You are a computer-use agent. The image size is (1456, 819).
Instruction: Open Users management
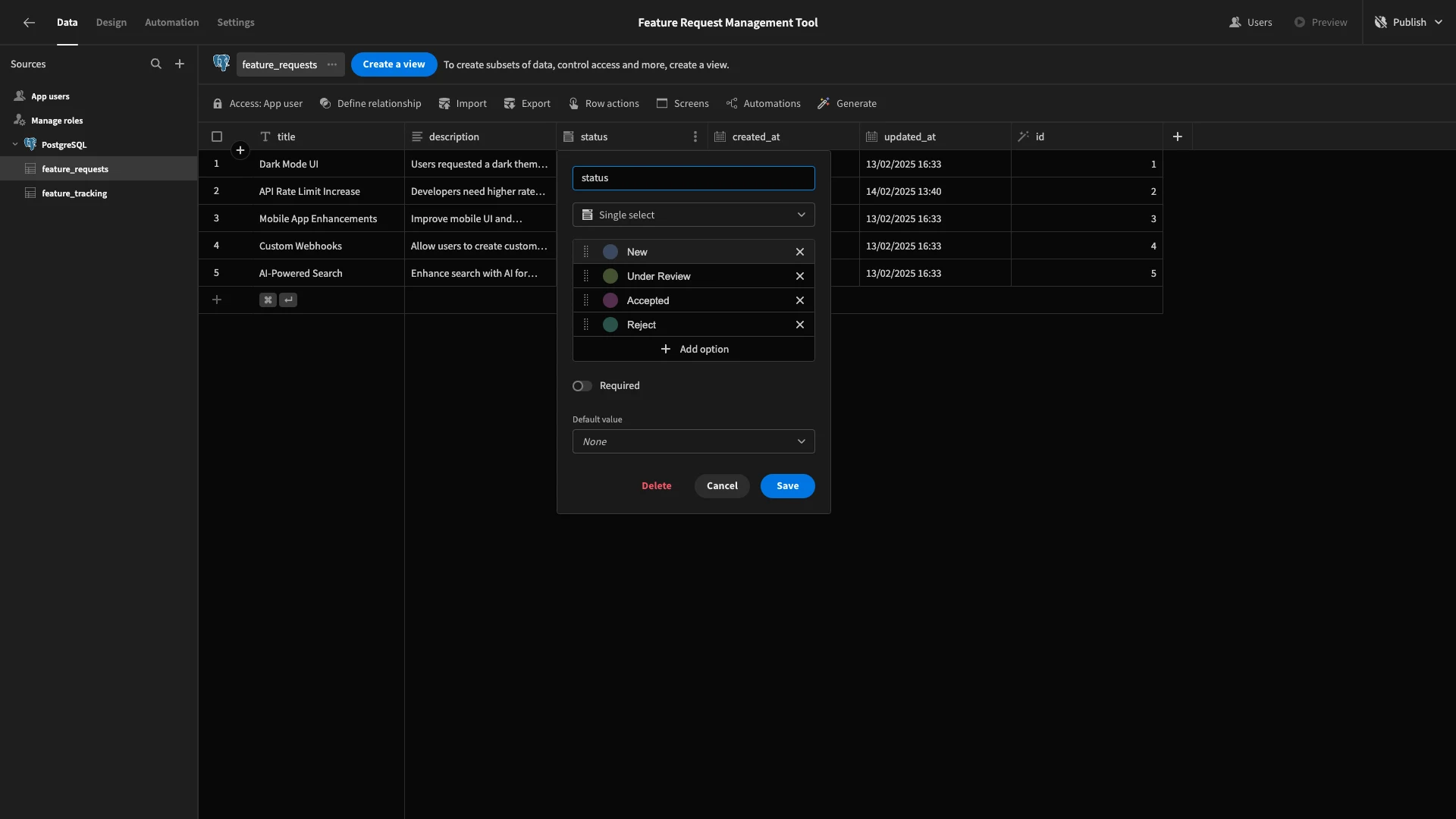tap(1250, 23)
